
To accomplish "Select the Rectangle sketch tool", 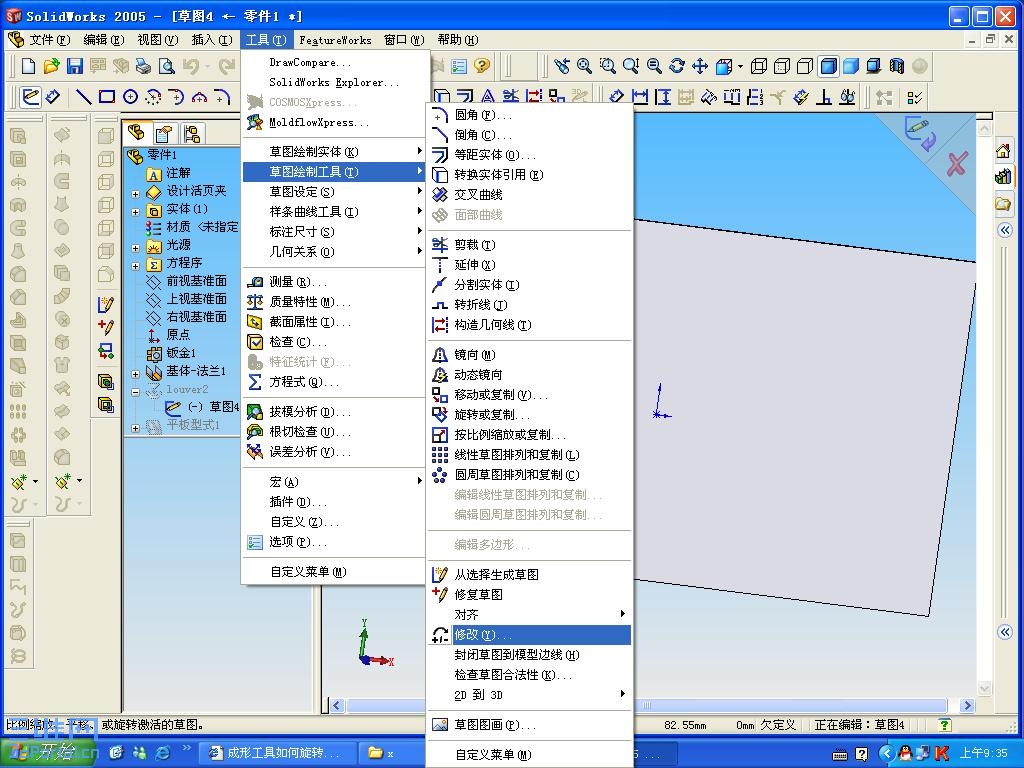I will click(106, 97).
